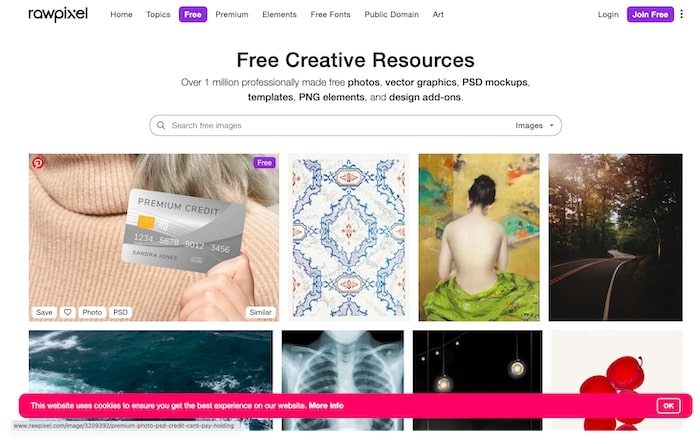Open the blue ornamental pattern thumbnail
The height and width of the screenshot is (444, 700).
pyautogui.click(x=349, y=237)
